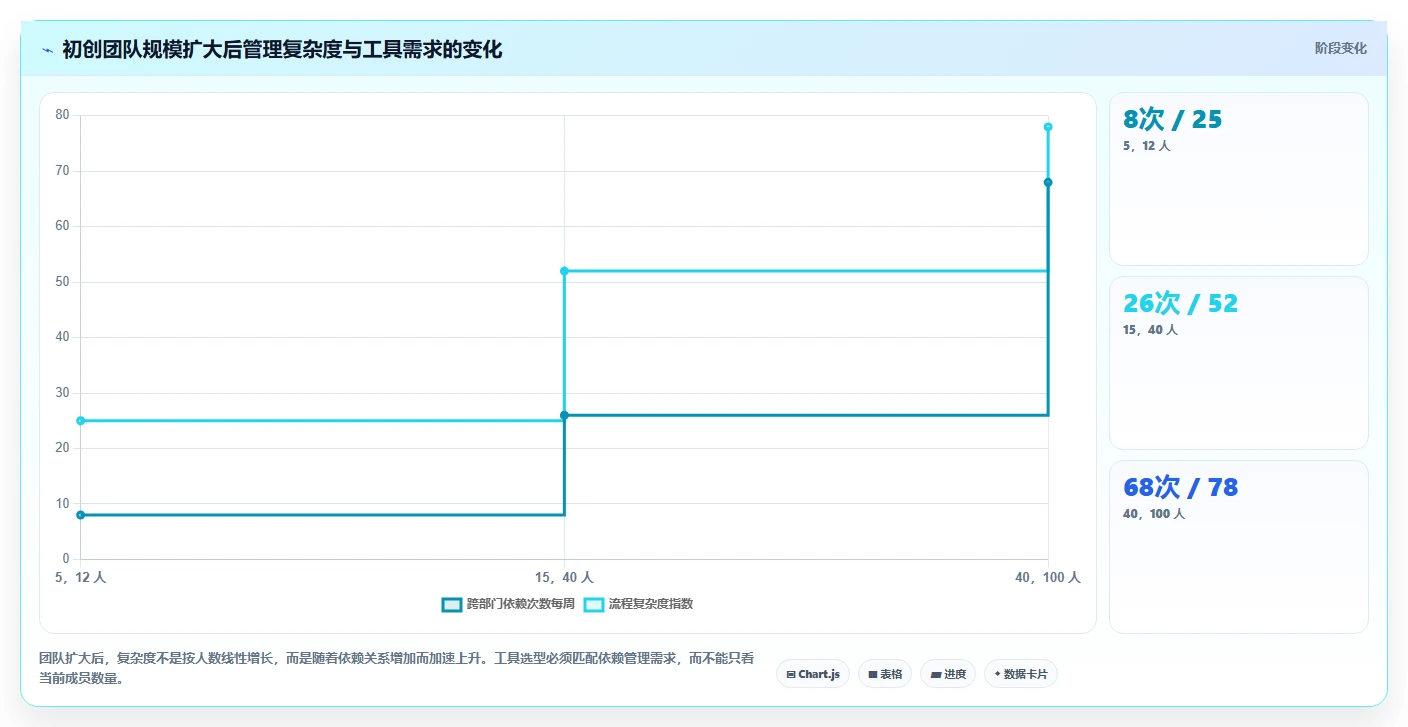Click the dark teal legend swatch for 跨部门依赖次数每周
Viewport: 1408px width, 727px height.
(452, 604)
